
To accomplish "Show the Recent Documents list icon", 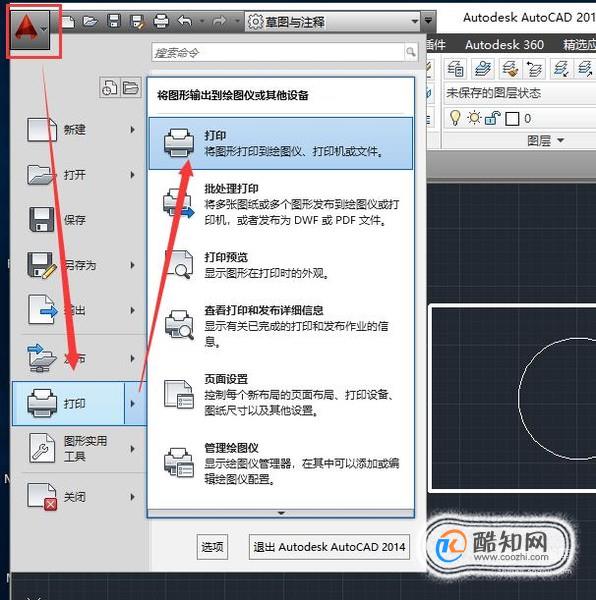I will tap(109, 88).
